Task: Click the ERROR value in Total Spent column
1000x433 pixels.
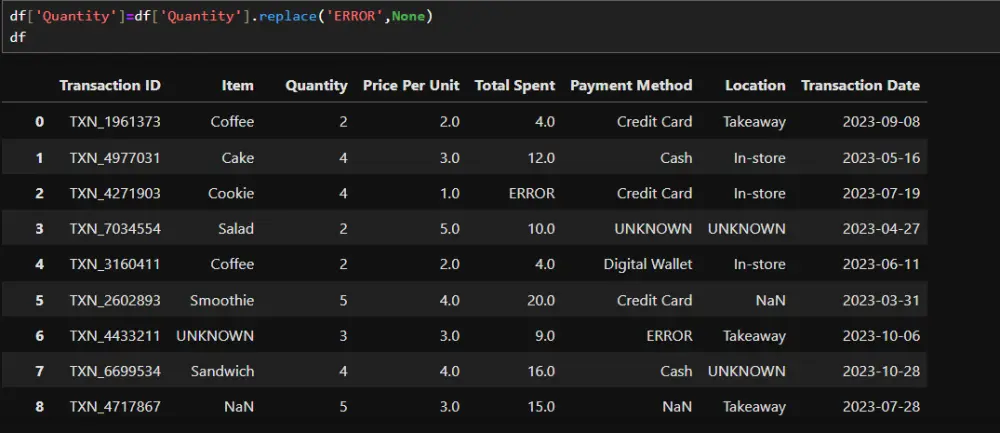Action: pyautogui.click(x=532, y=193)
